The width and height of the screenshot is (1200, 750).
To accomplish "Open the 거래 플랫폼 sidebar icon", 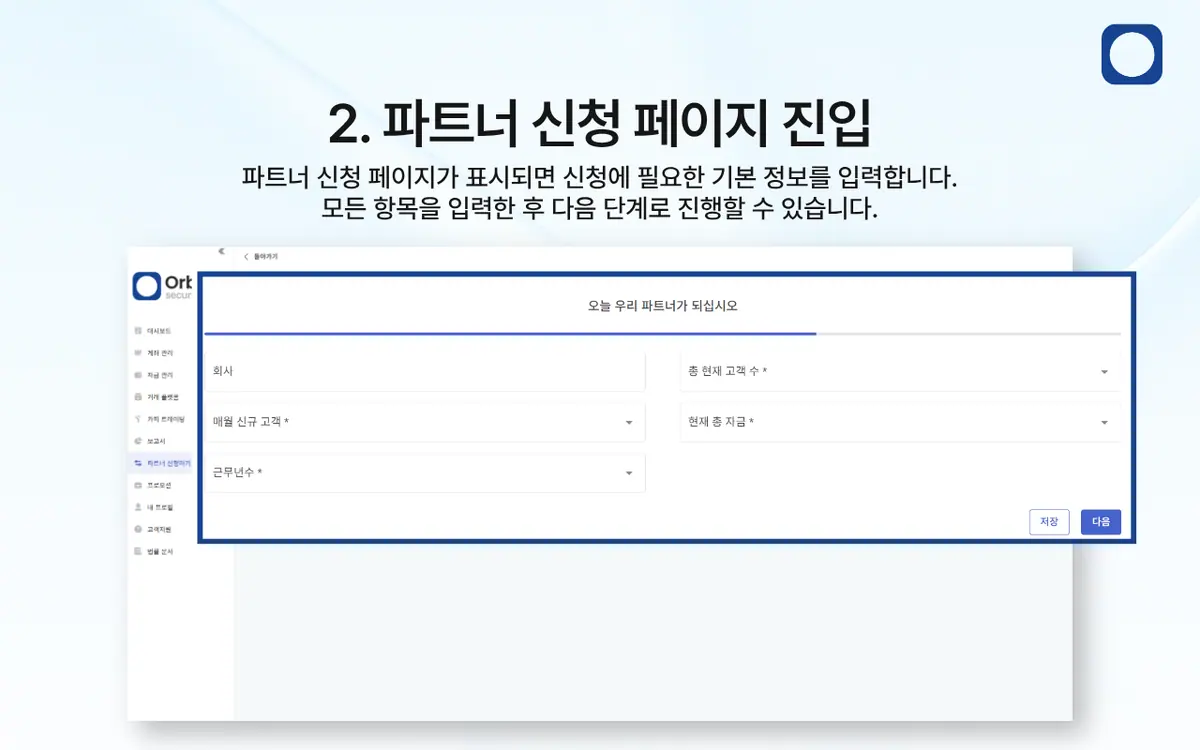I will (138, 397).
